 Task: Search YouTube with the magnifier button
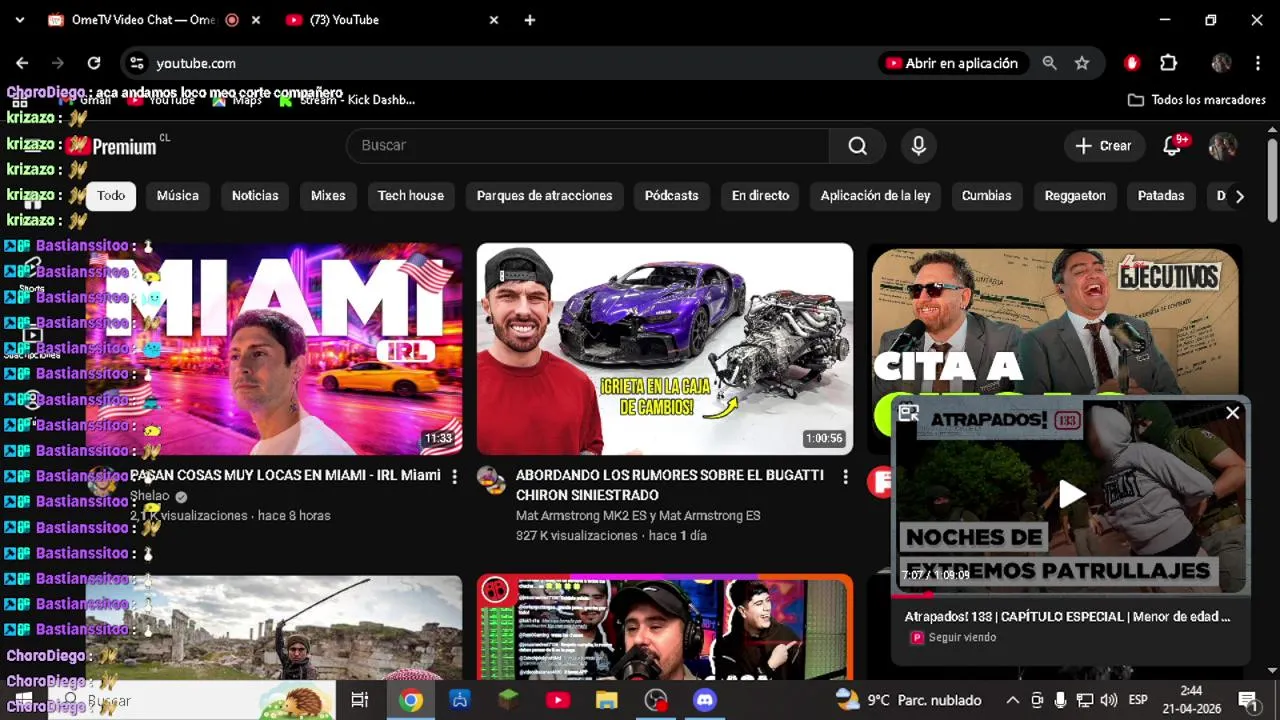point(857,146)
